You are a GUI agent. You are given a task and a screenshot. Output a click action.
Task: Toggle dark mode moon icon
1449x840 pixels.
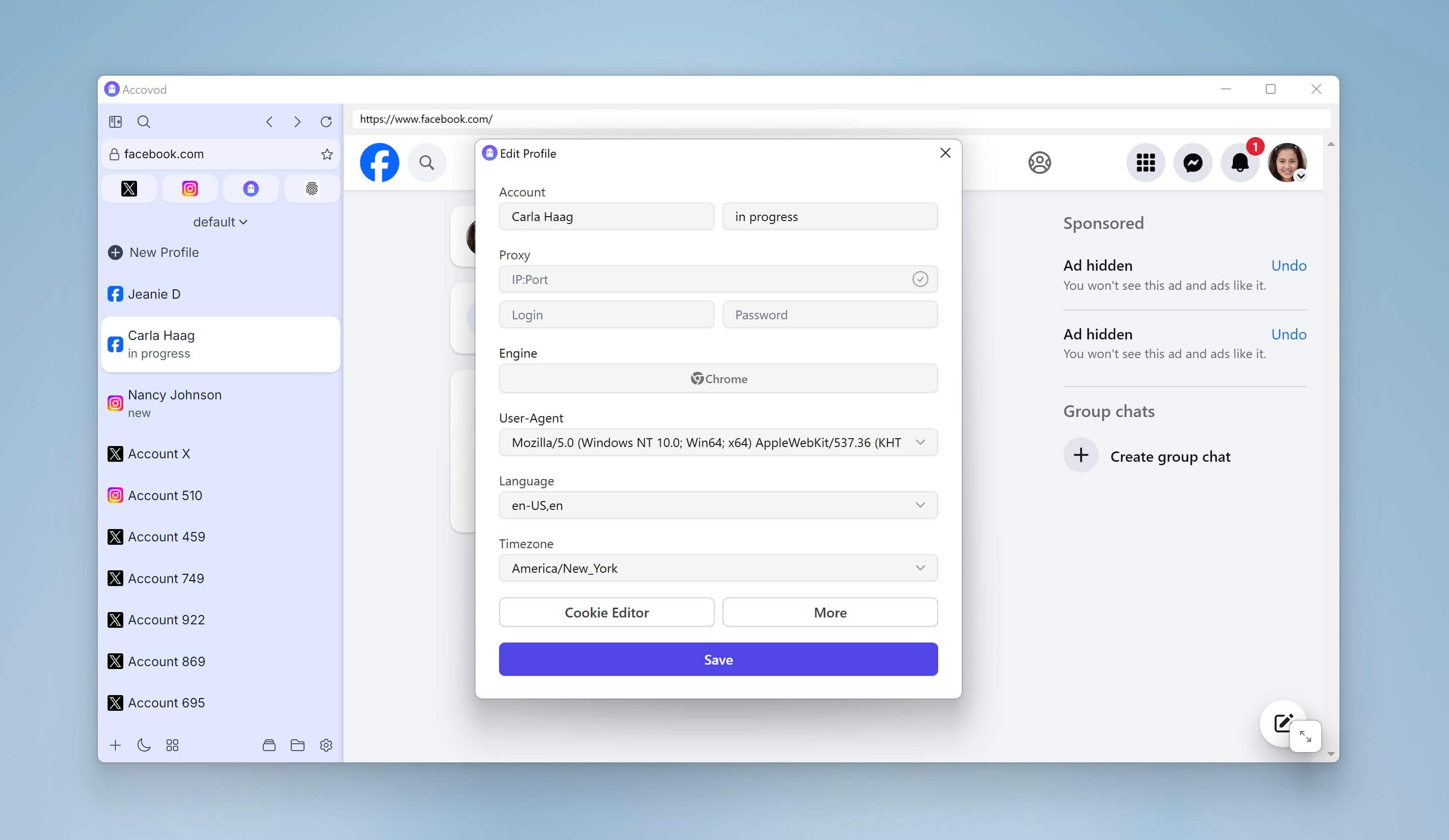pyautogui.click(x=144, y=745)
